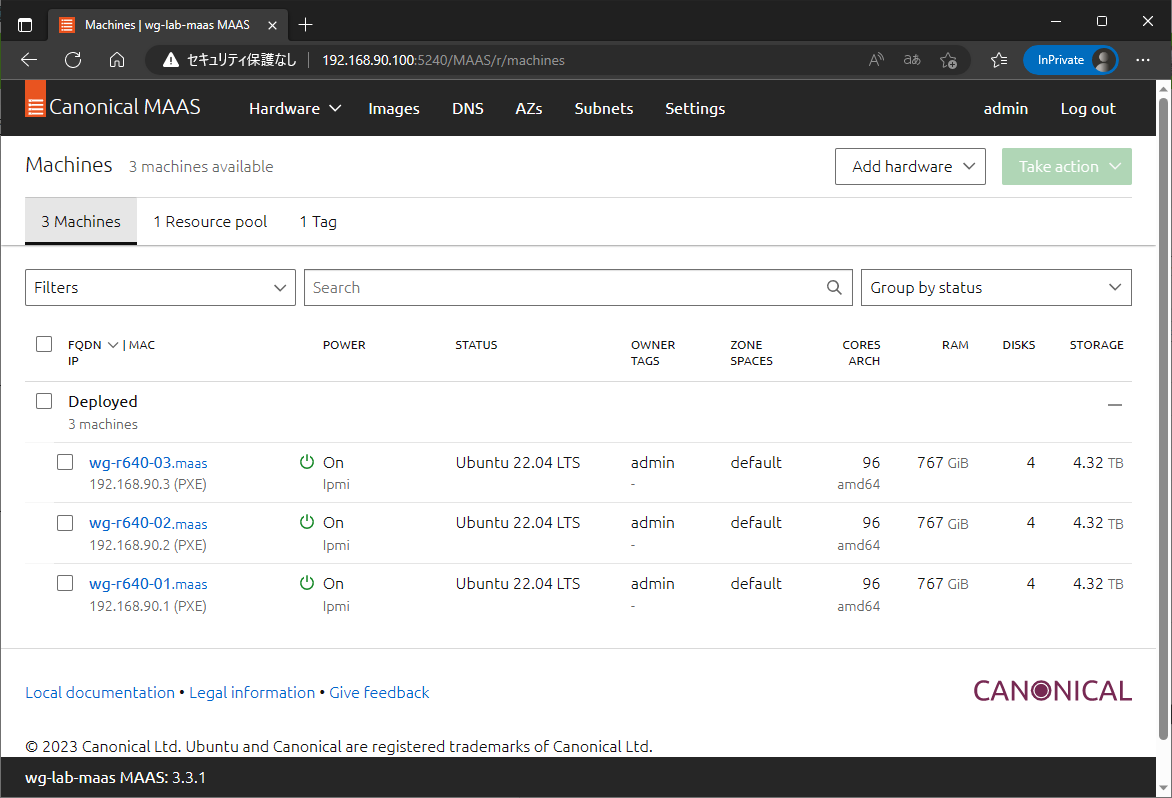Open the Images menu
Viewport: 1172px width, 798px height.
pos(394,108)
